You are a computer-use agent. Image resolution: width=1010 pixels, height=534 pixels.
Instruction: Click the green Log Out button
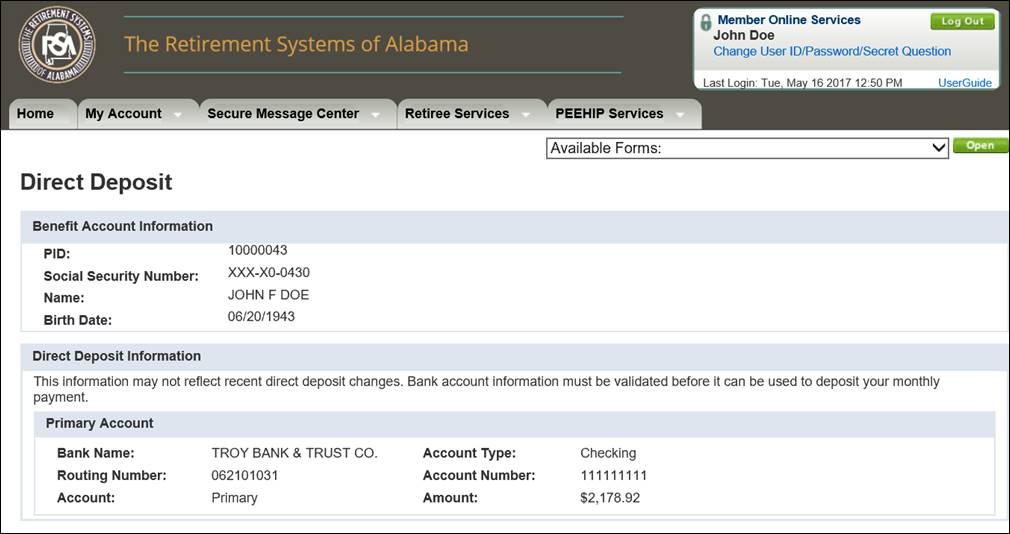962,21
